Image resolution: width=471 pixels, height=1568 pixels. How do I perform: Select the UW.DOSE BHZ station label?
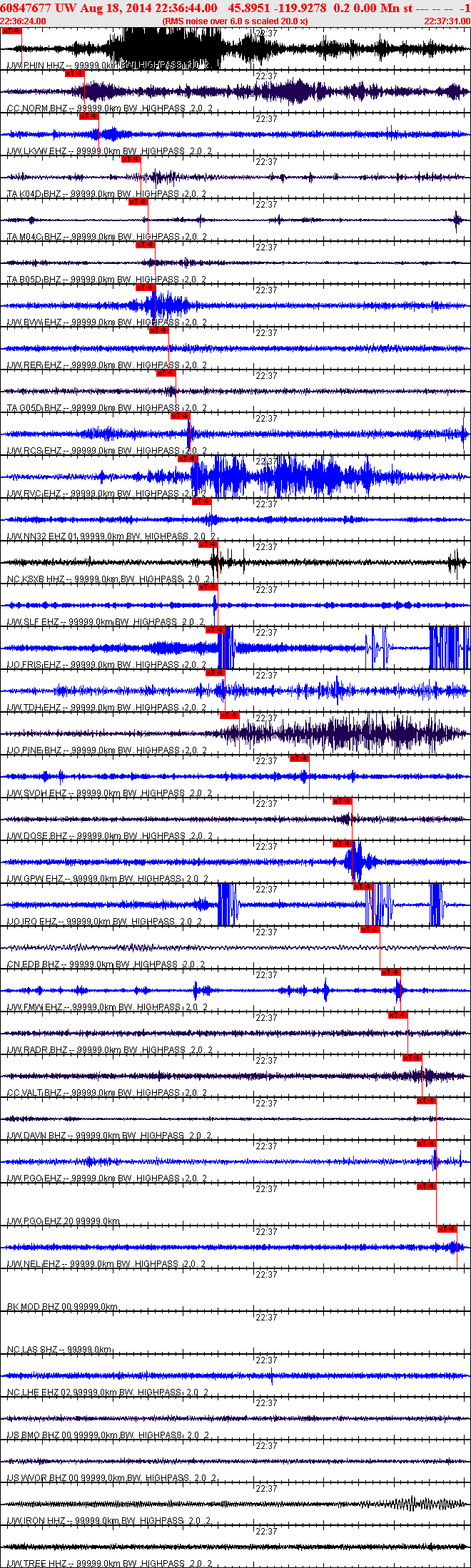tap(108, 836)
